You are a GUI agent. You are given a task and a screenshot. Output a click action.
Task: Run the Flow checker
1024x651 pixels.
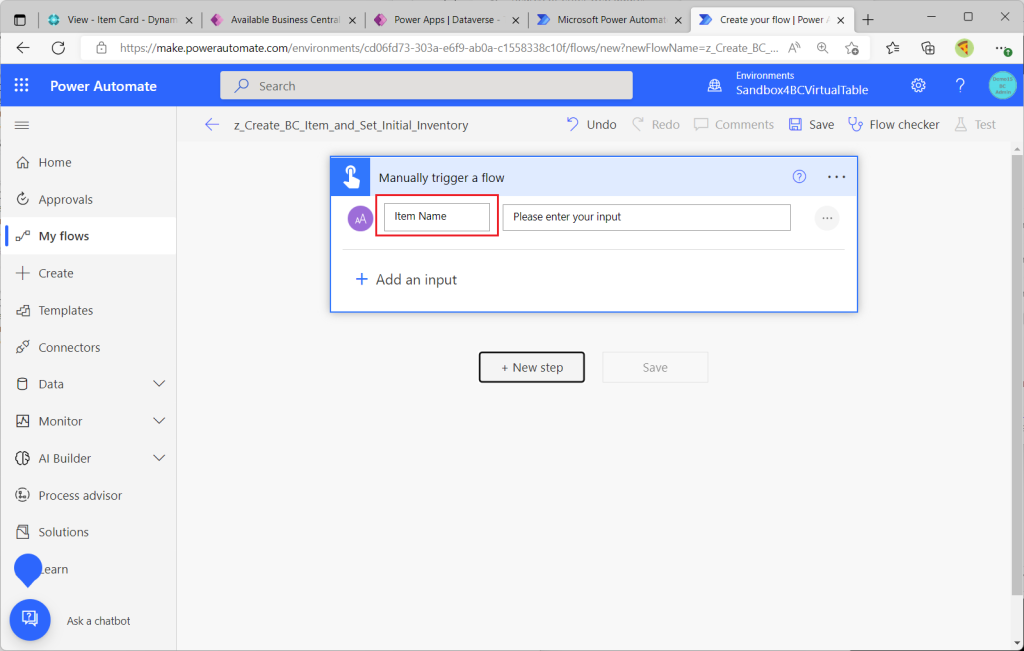pos(893,124)
